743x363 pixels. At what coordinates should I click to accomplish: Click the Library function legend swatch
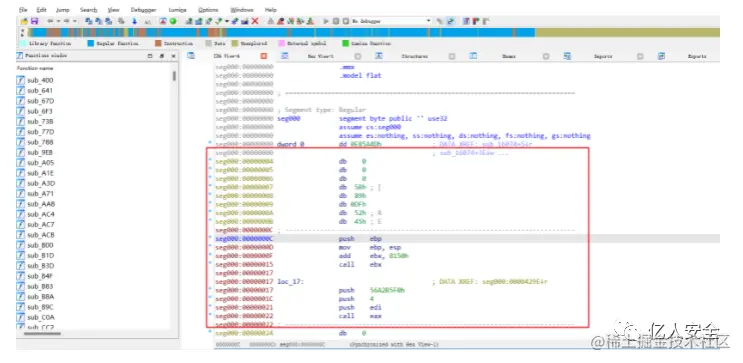pos(23,43)
